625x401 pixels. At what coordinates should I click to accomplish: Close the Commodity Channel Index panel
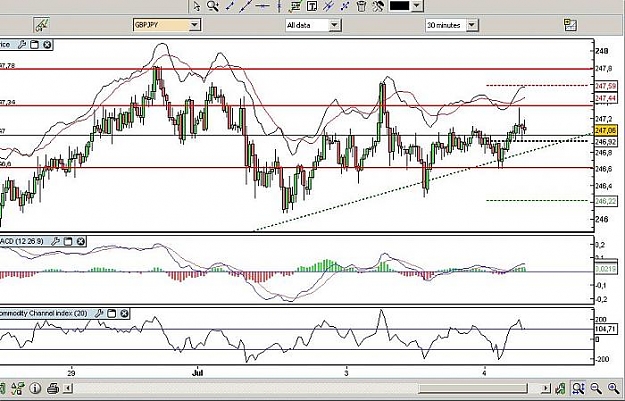point(124,313)
